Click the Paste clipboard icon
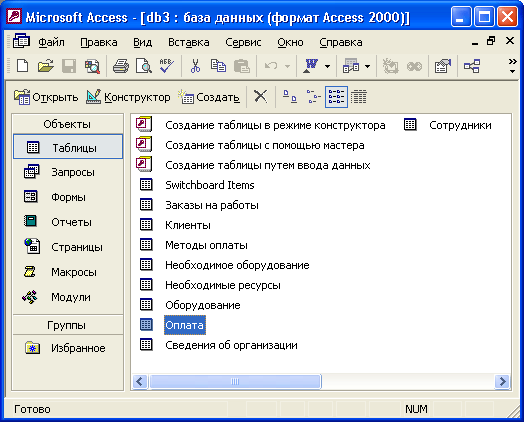Image resolution: width=524 pixels, height=422 pixels. 241,66
